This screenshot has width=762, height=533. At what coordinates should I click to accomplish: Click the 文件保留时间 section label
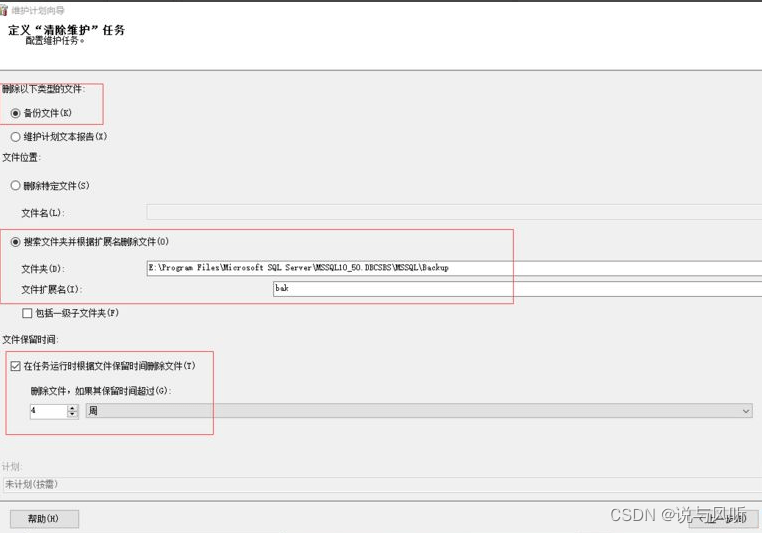[x=30, y=340]
